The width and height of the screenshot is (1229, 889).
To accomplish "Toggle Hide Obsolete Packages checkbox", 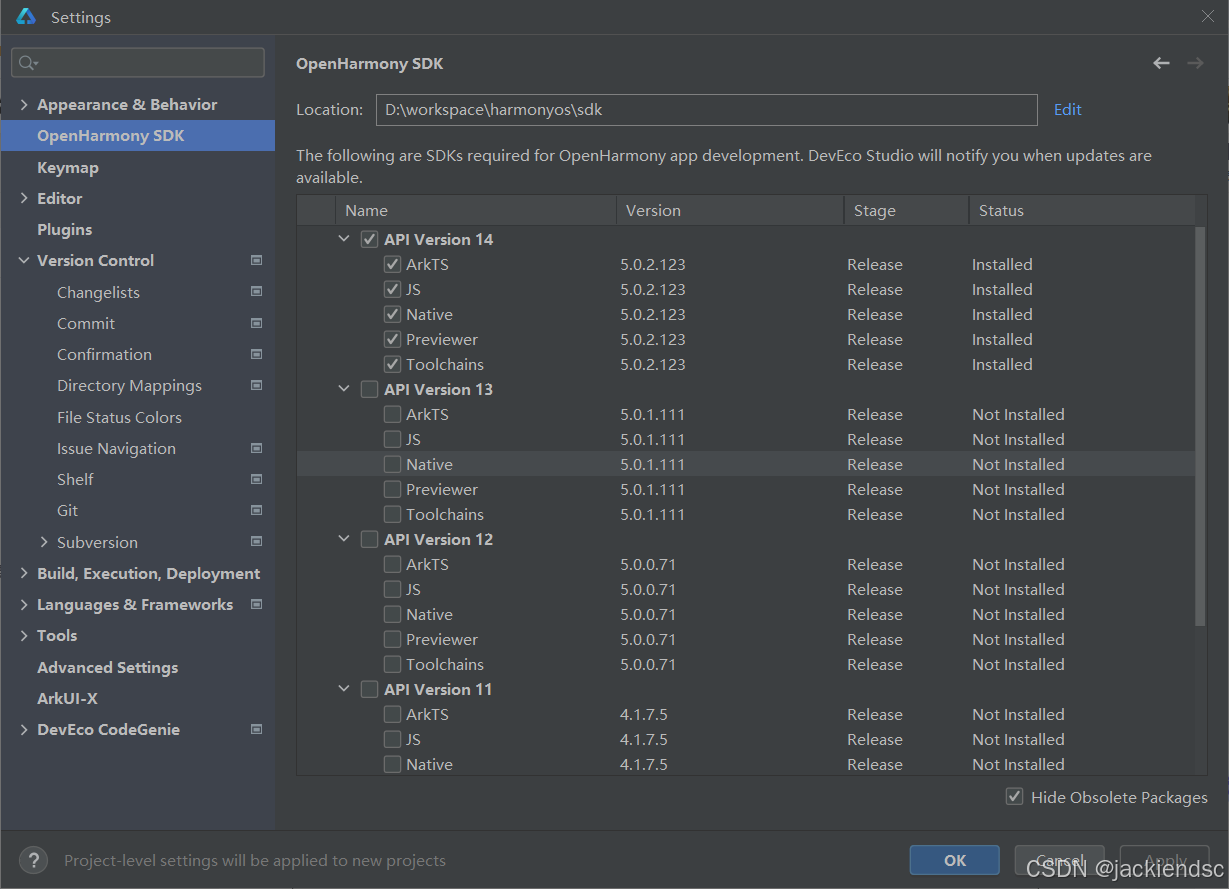I will pyautogui.click(x=1015, y=797).
